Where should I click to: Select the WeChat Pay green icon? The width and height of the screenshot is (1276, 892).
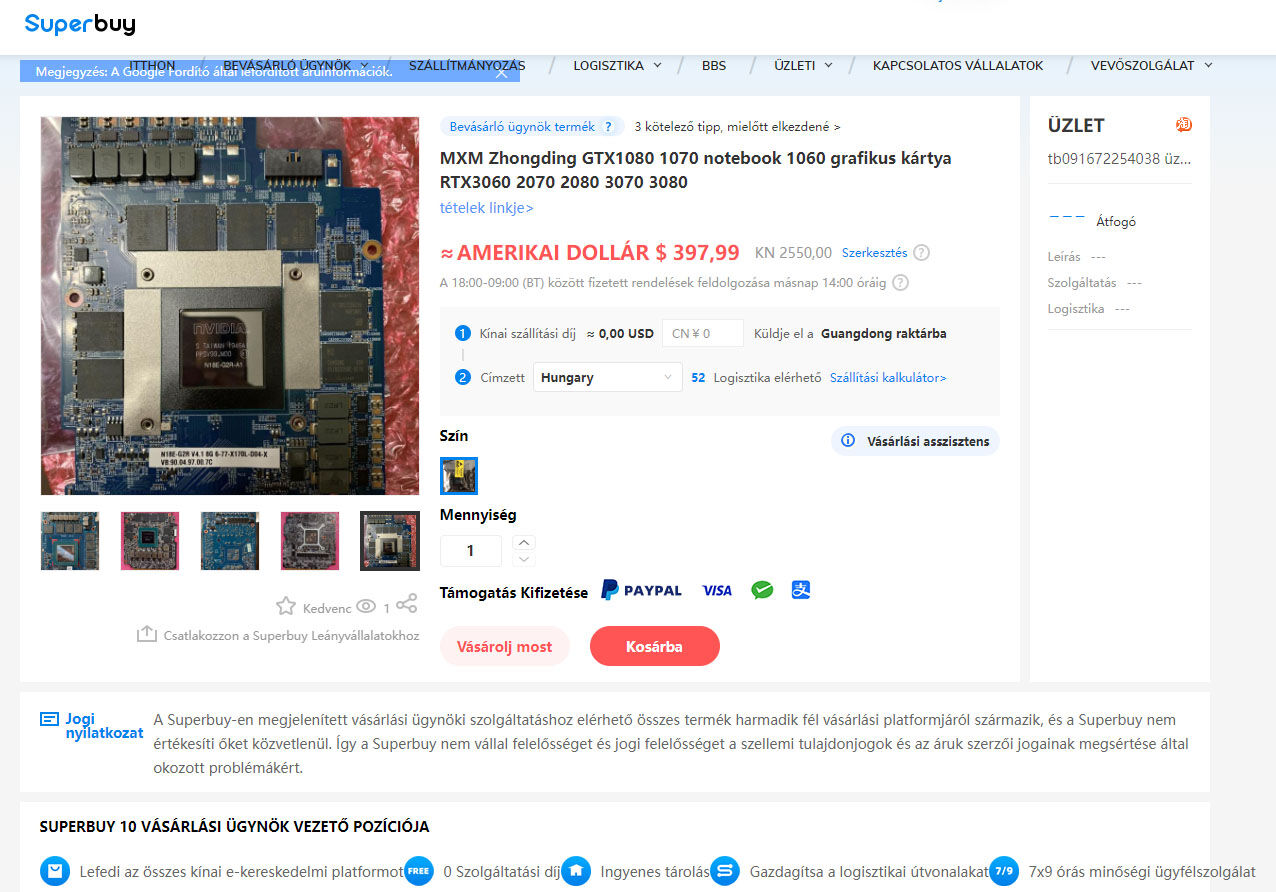pyautogui.click(x=763, y=590)
